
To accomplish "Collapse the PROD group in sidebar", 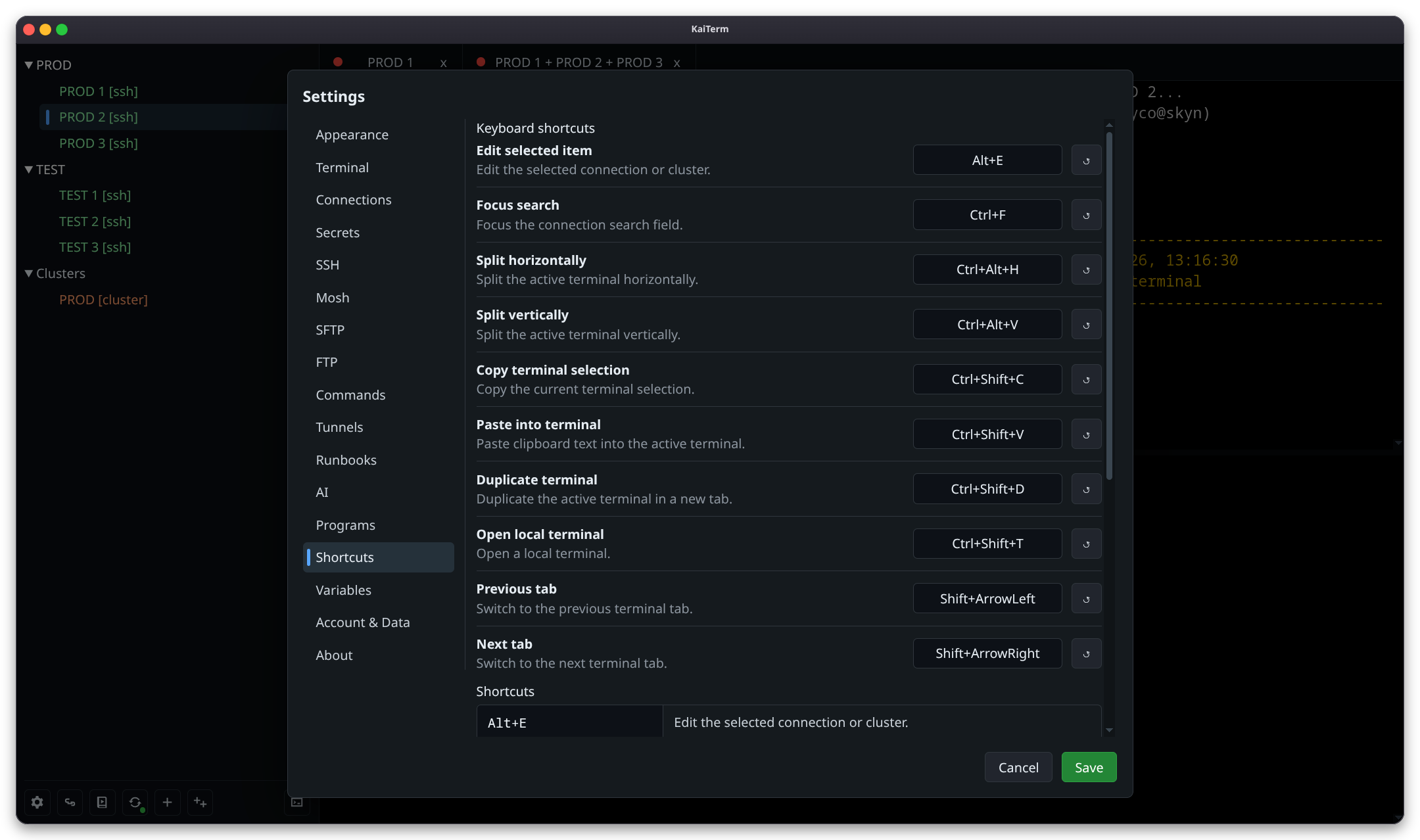I will coord(28,65).
